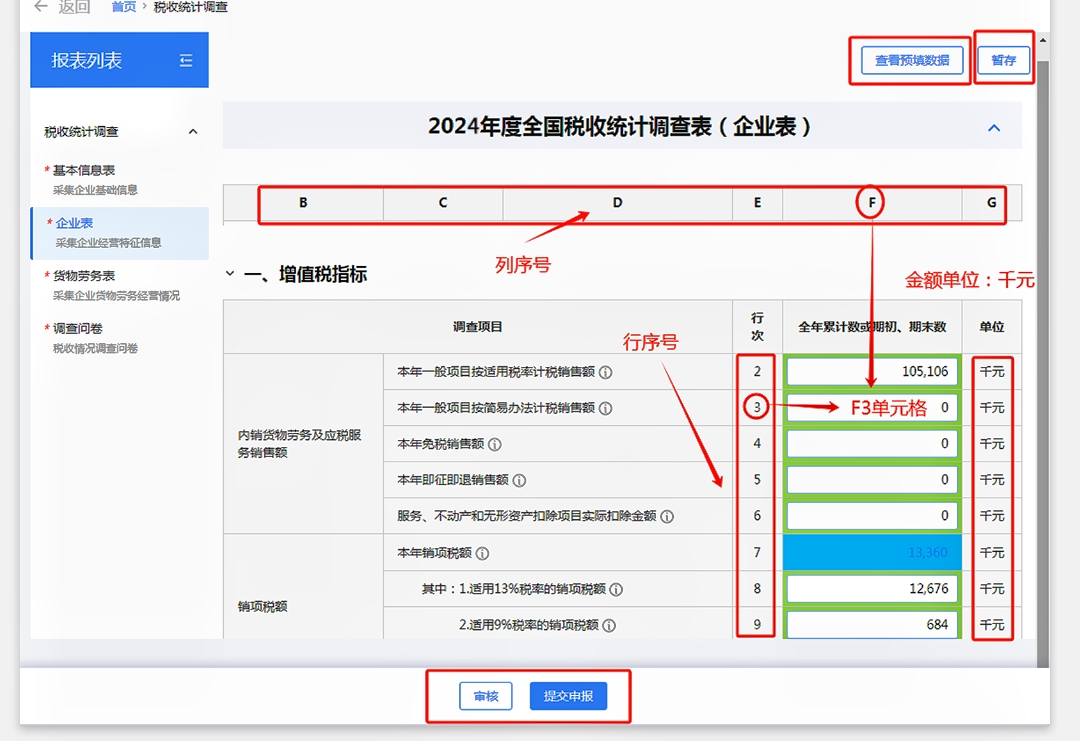This screenshot has width=1080, height=741.
Task: Click info icon for 适用9%税率的销项税额
Action: (609, 625)
